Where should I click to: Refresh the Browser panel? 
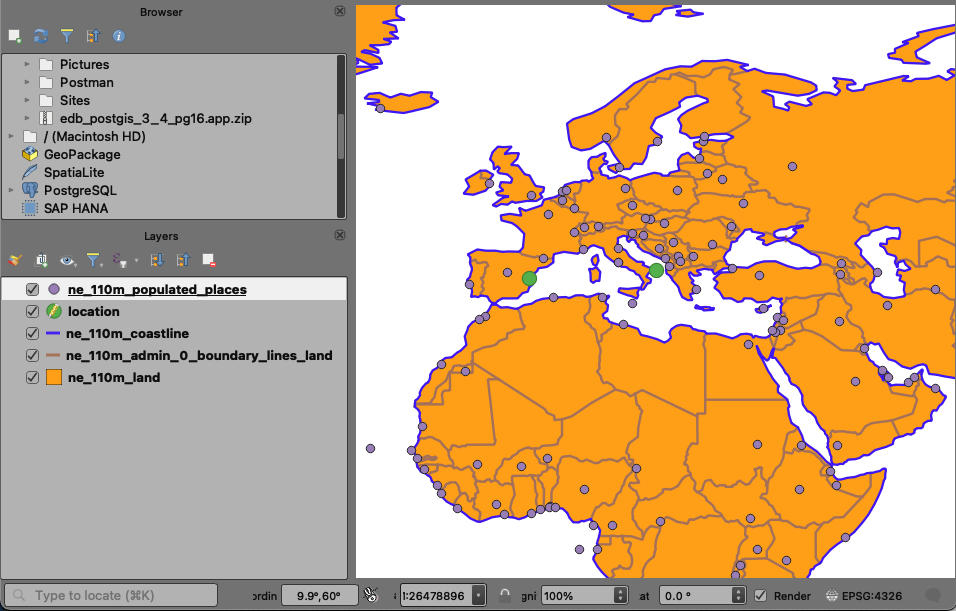[41, 36]
